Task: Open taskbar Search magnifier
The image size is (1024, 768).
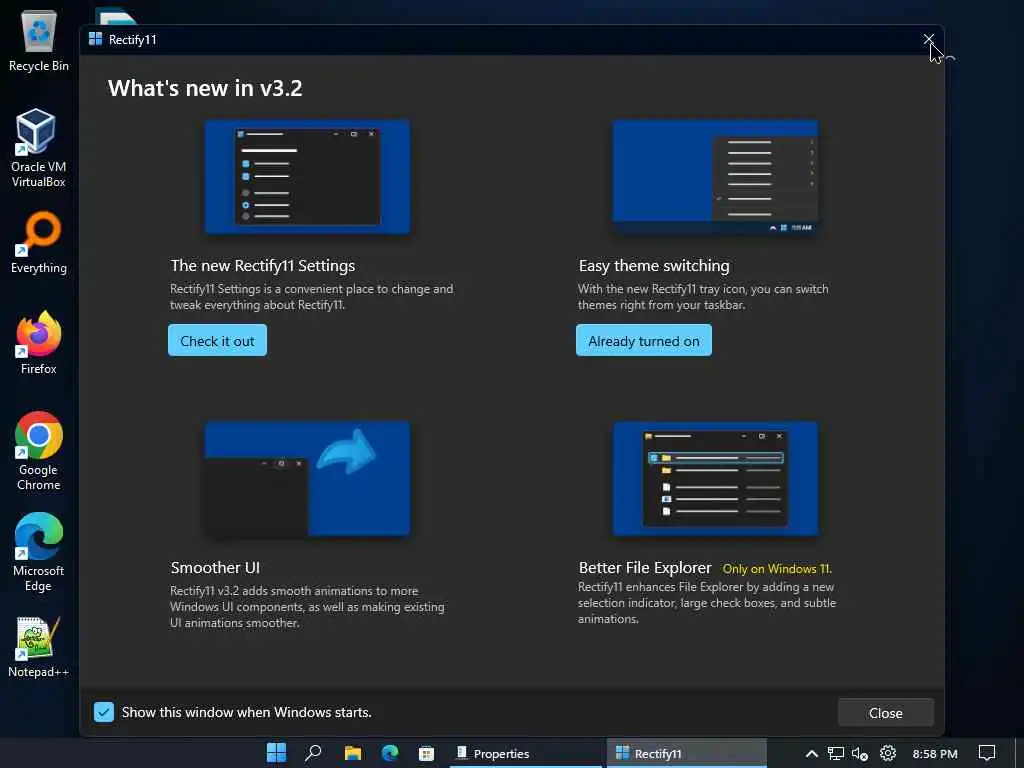Action: [x=313, y=753]
